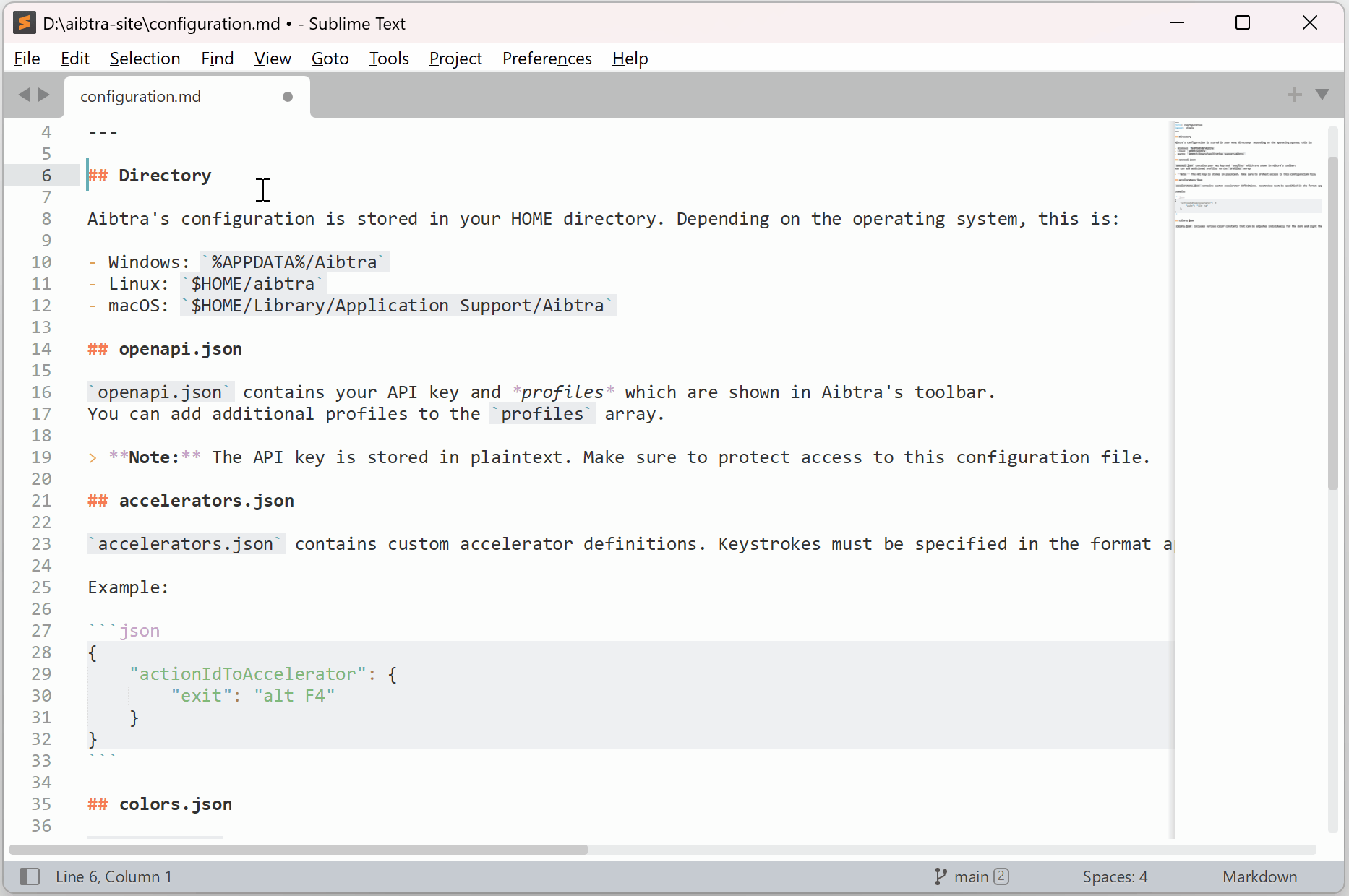Open the Spaces: 4 indentation menu
The height and width of the screenshot is (896, 1349).
click(x=1115, y=876)
